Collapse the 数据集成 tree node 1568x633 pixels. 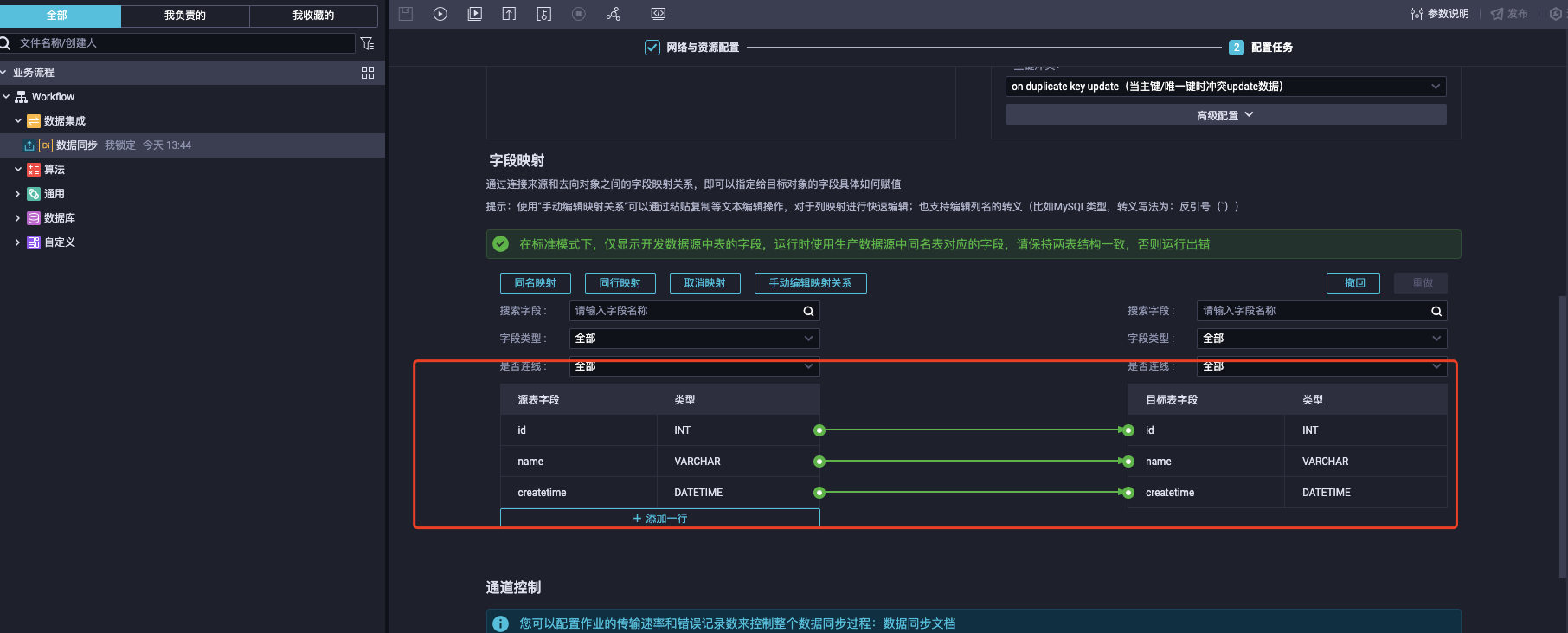coord(18,121)
